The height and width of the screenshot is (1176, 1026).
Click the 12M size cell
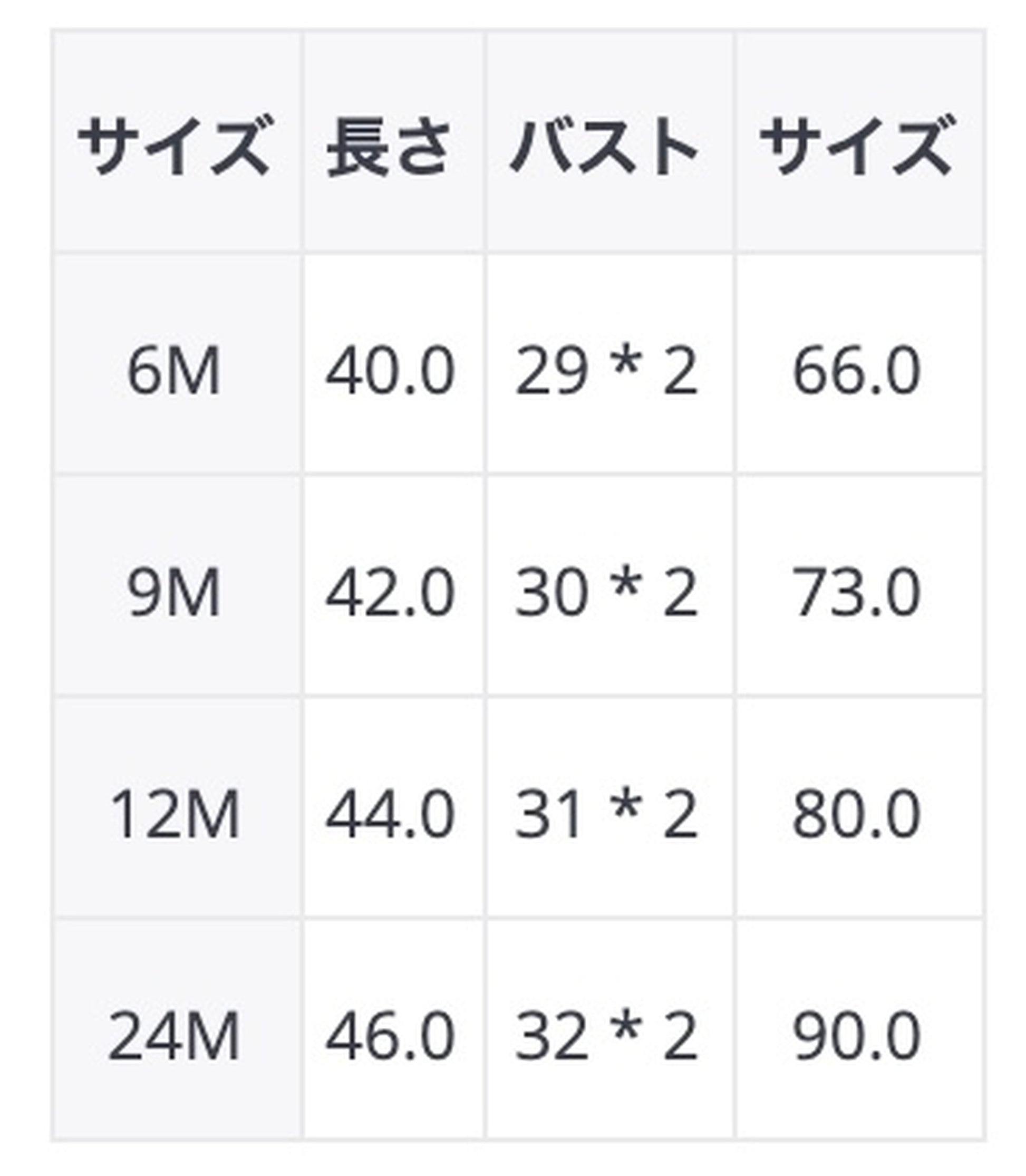(175, 815)
